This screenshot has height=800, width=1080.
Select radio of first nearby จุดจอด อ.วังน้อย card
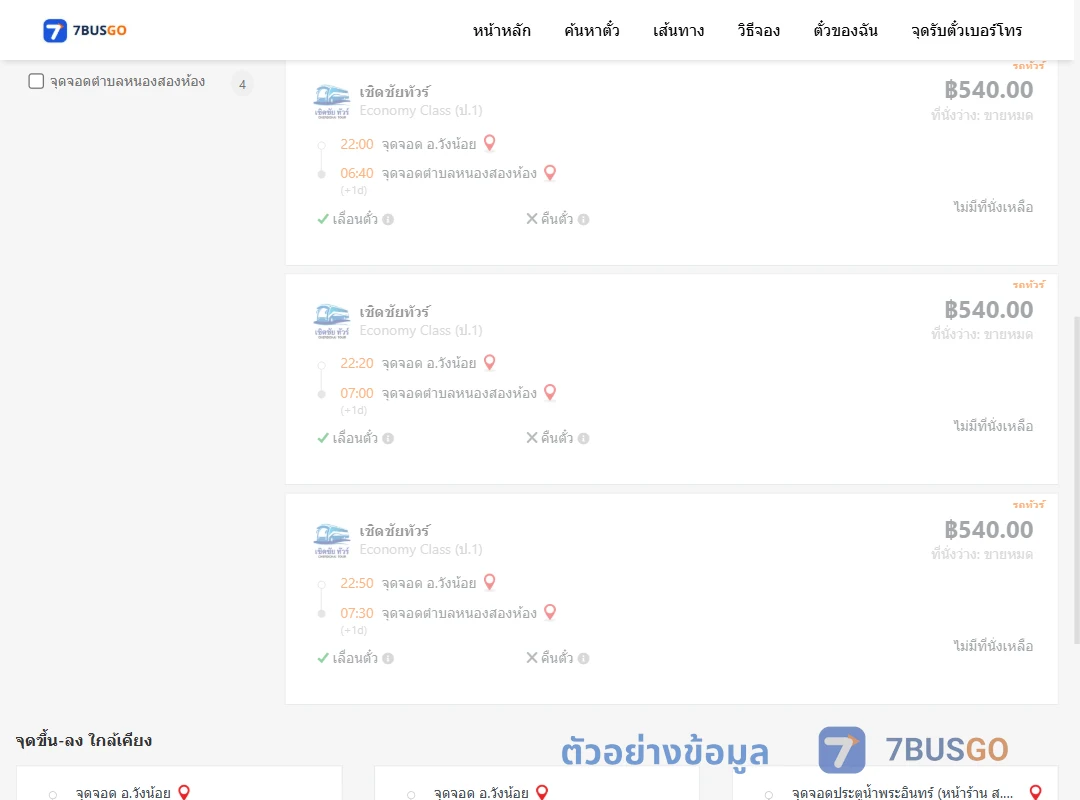click(53, 794)
